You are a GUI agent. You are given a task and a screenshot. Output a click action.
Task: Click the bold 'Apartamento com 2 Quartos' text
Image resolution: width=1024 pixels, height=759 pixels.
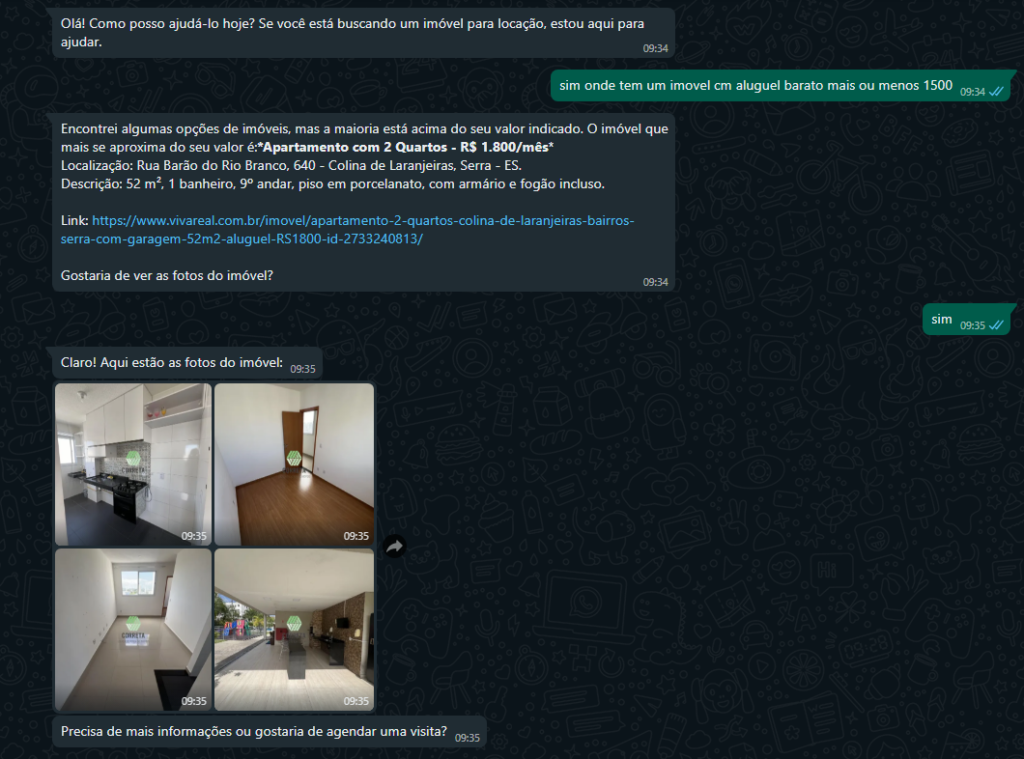355,147
